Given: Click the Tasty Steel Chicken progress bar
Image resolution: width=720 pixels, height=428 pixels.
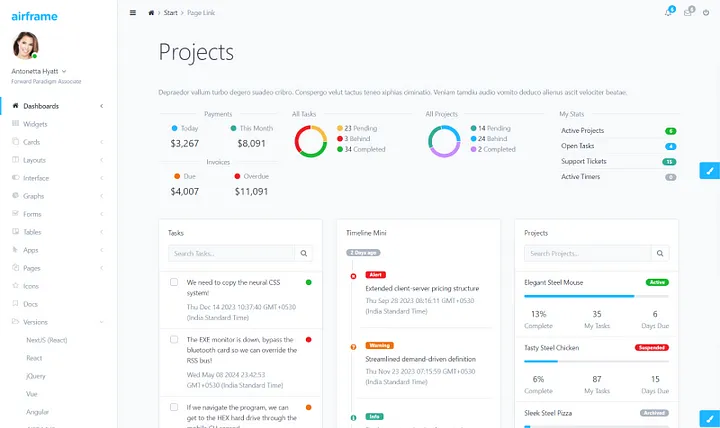Looking at the screenshot, I should [596, 361].
